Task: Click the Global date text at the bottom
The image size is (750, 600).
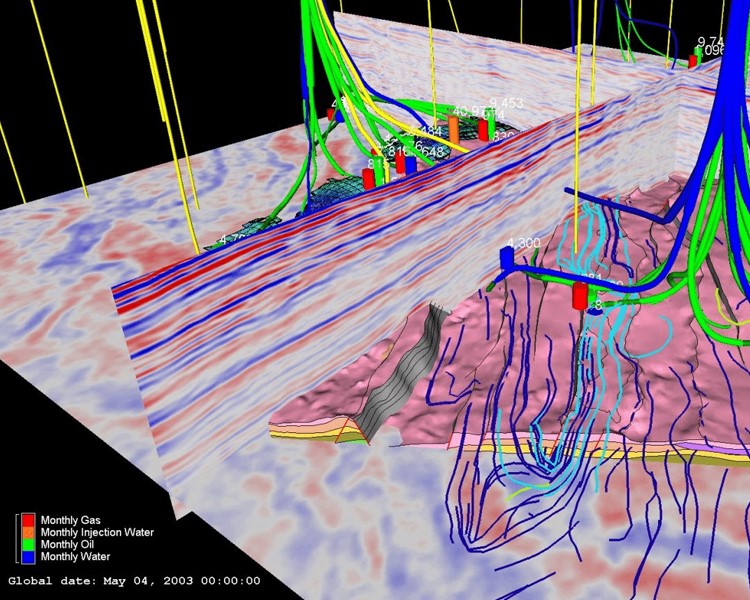Action: pyautogui.click(x=134, y=580)
